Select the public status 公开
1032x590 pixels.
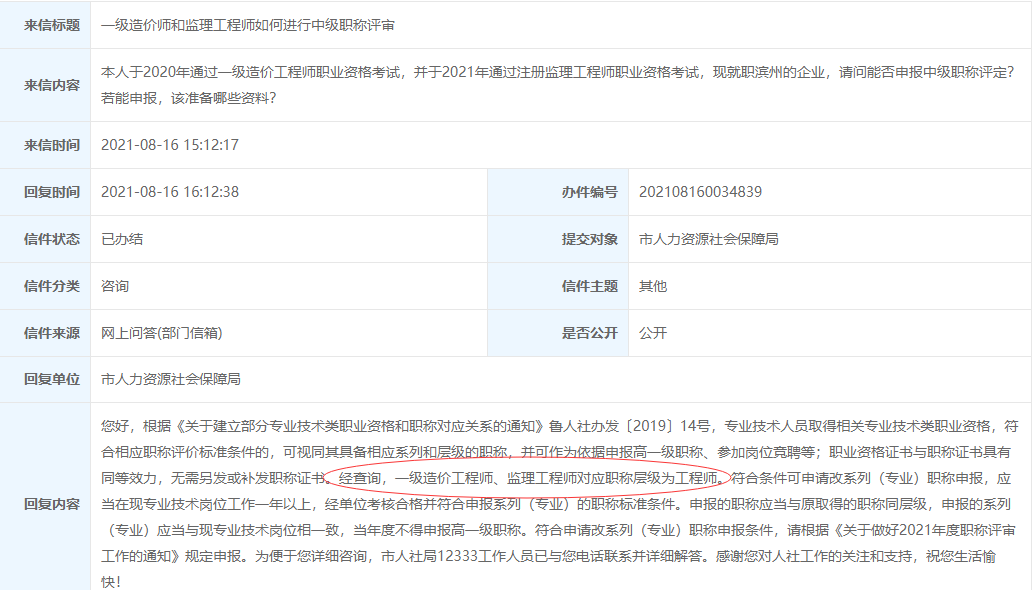point(651,332)
